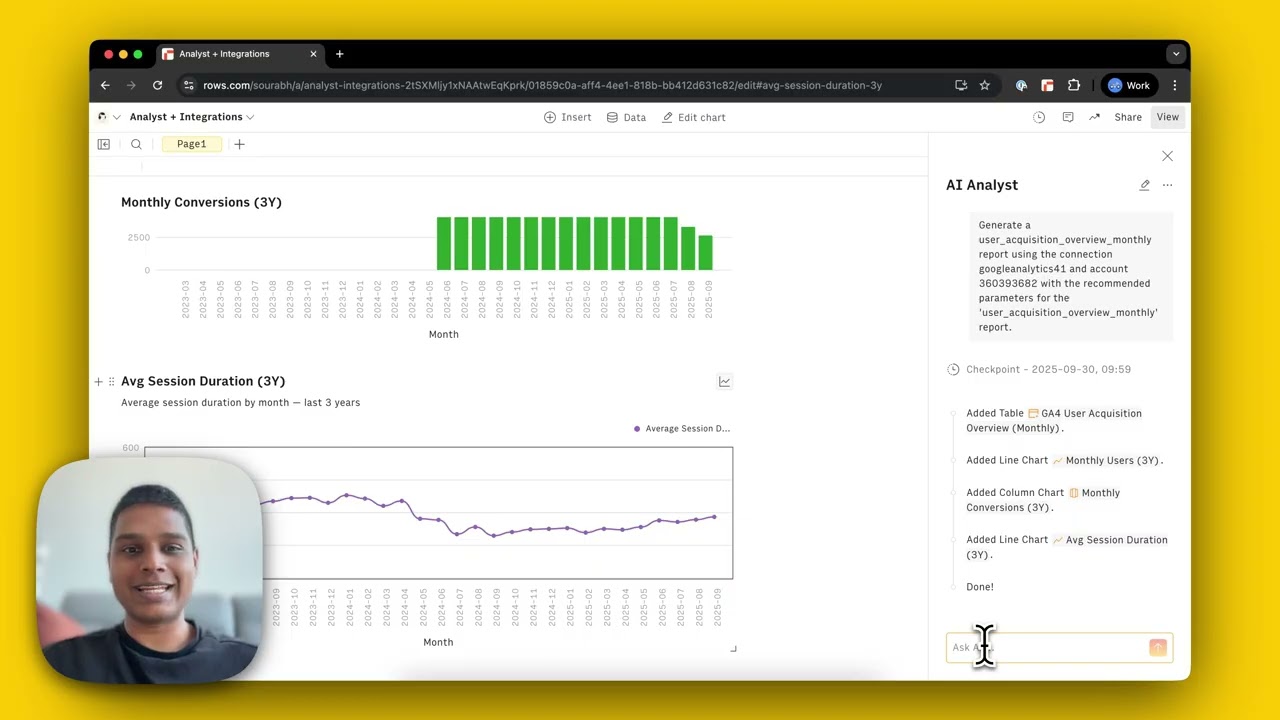Click the add element plus beside Avg Session Duration
Viewport: 1280px width, 720px height.
coord(98,381)
